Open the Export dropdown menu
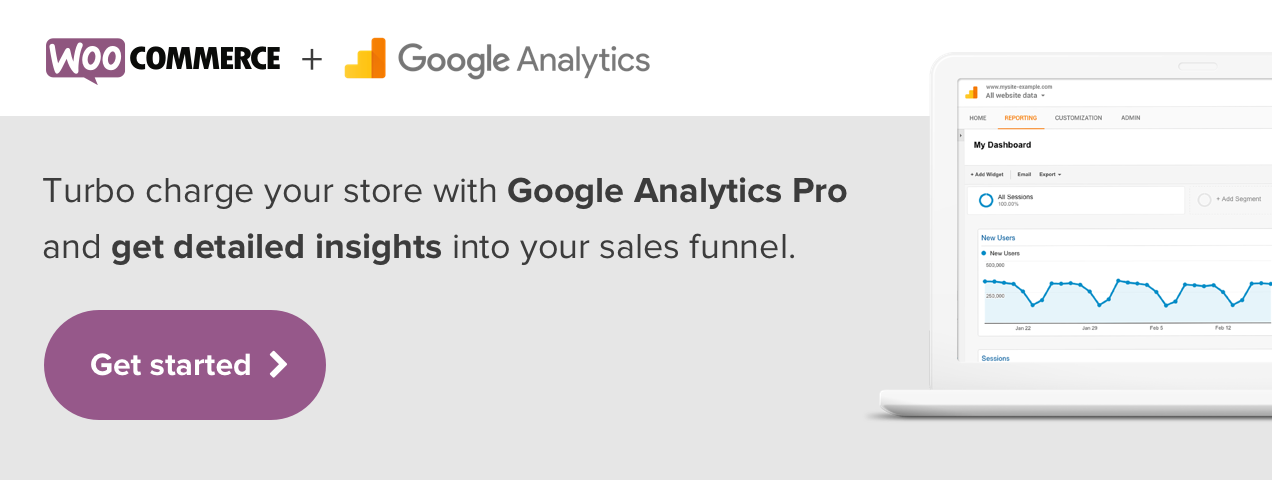 (1050, 174)
